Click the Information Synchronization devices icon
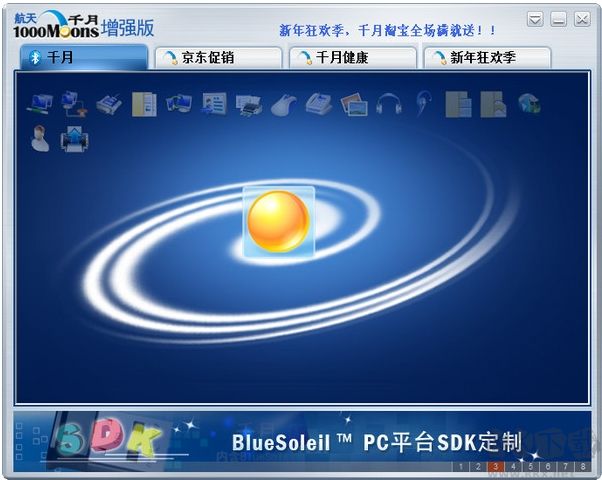 point(179,104)
